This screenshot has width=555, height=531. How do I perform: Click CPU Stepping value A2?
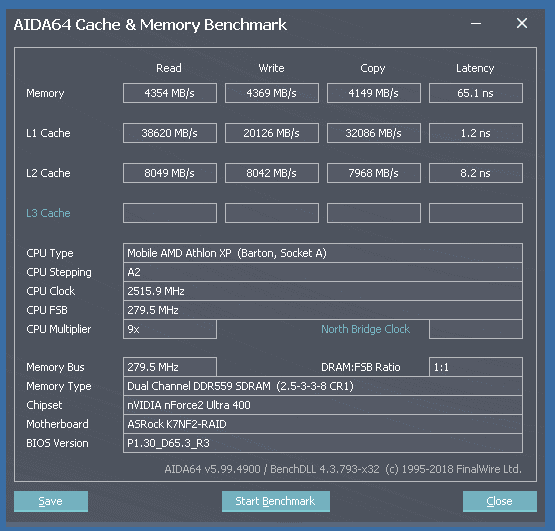[x=323, y=272]
